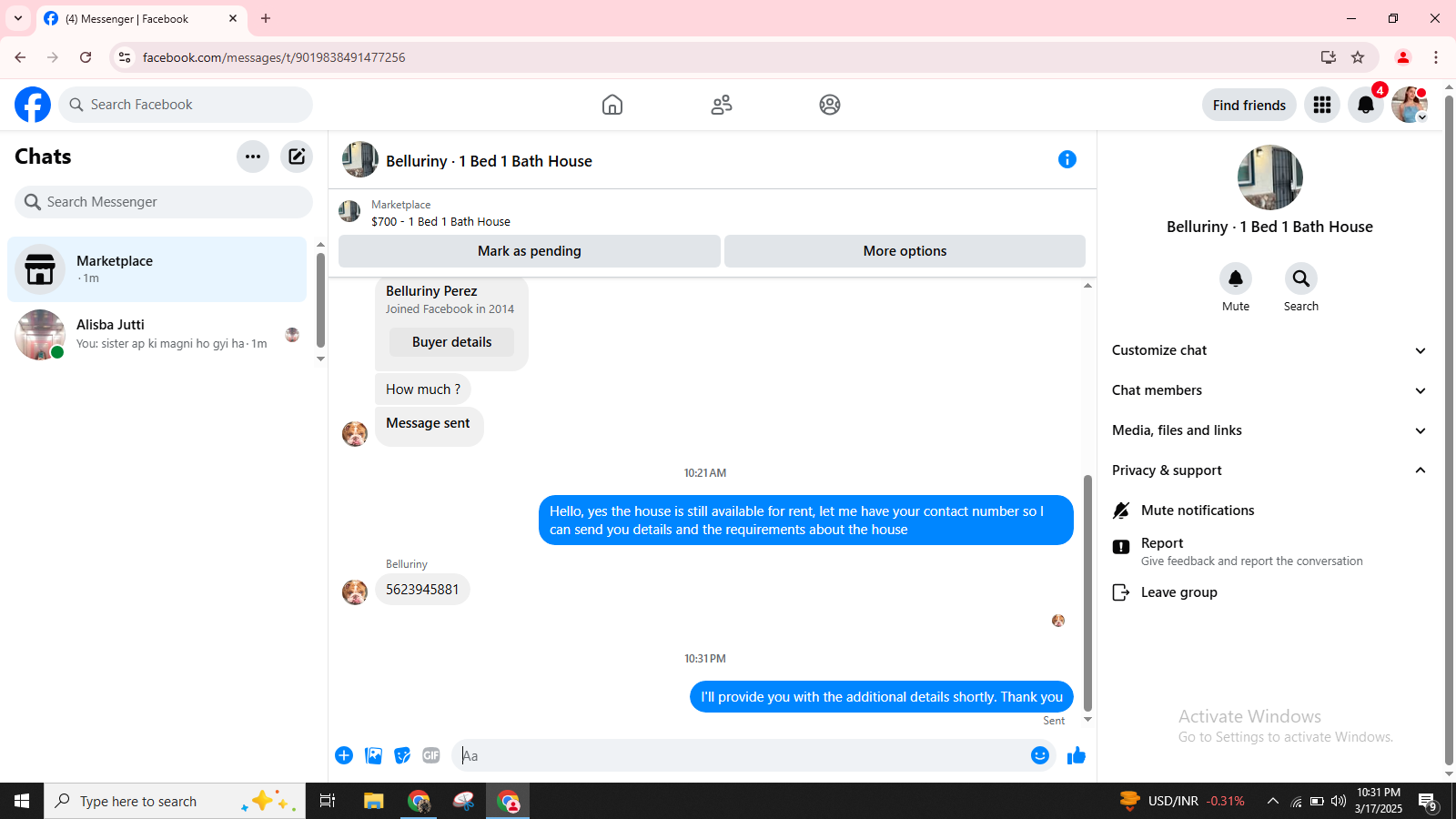Open the Marketplace chat thread

point(157,269)
